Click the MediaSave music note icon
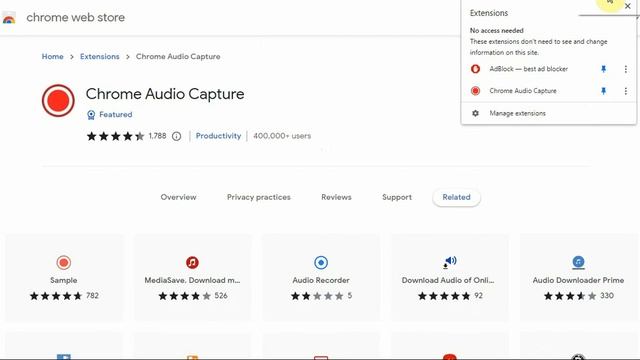Image resolution: width=640 pixels, height=360 pixels. (x=192, y=262)
